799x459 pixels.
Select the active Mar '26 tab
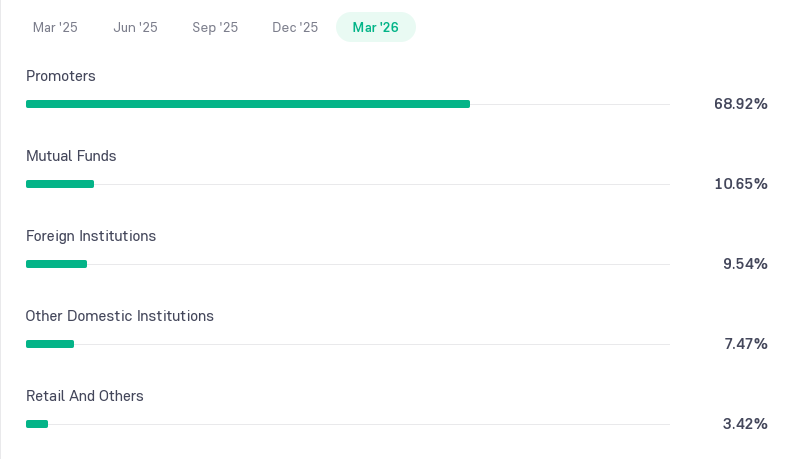coord(376,27)
